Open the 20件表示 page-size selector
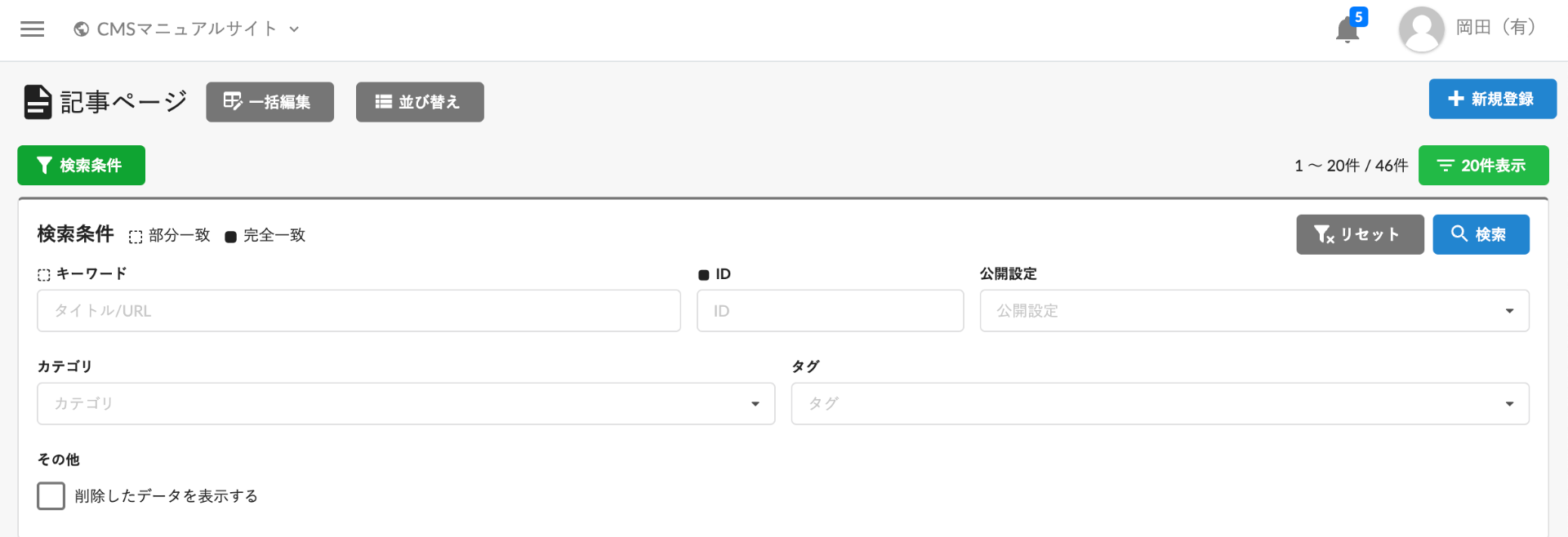 [x=1483, y=166]
